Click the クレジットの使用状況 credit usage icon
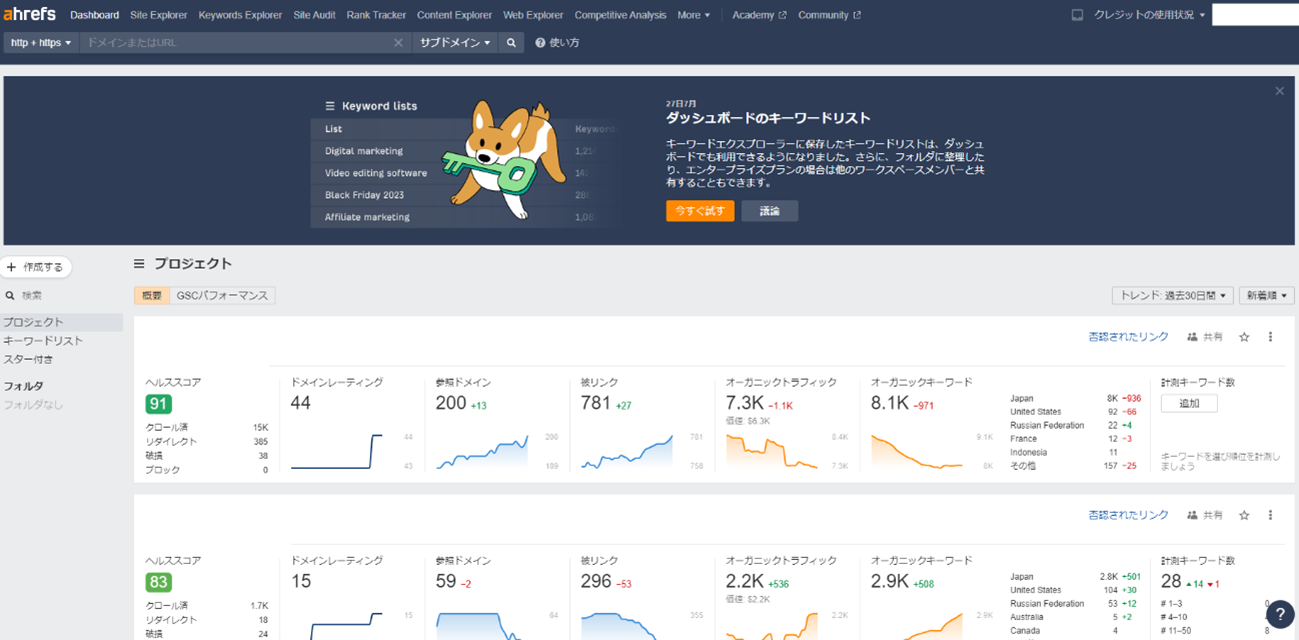The image size is (1299, 640). [1076, 14]
